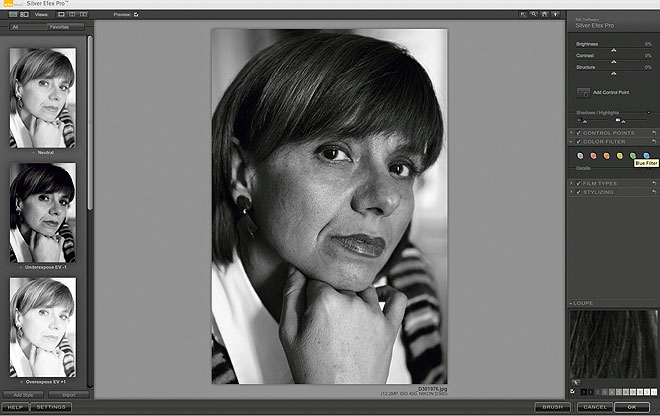Collapse the Color Filter section
660x416 pixels.
571,141
